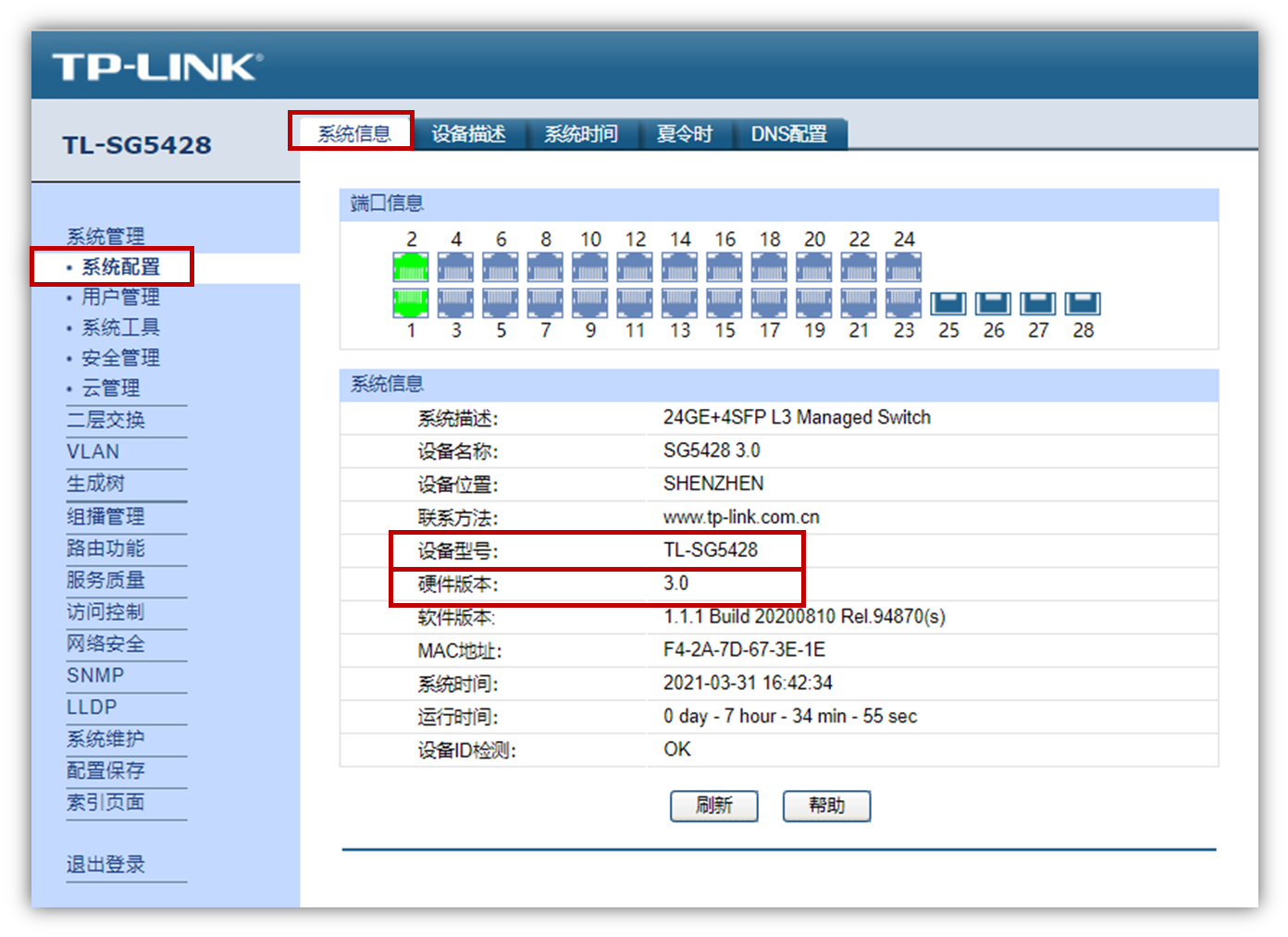The height and width of the screenshot is (937, 1288).
Task: Select port 16 icon
Action: [x=724, y=267]
